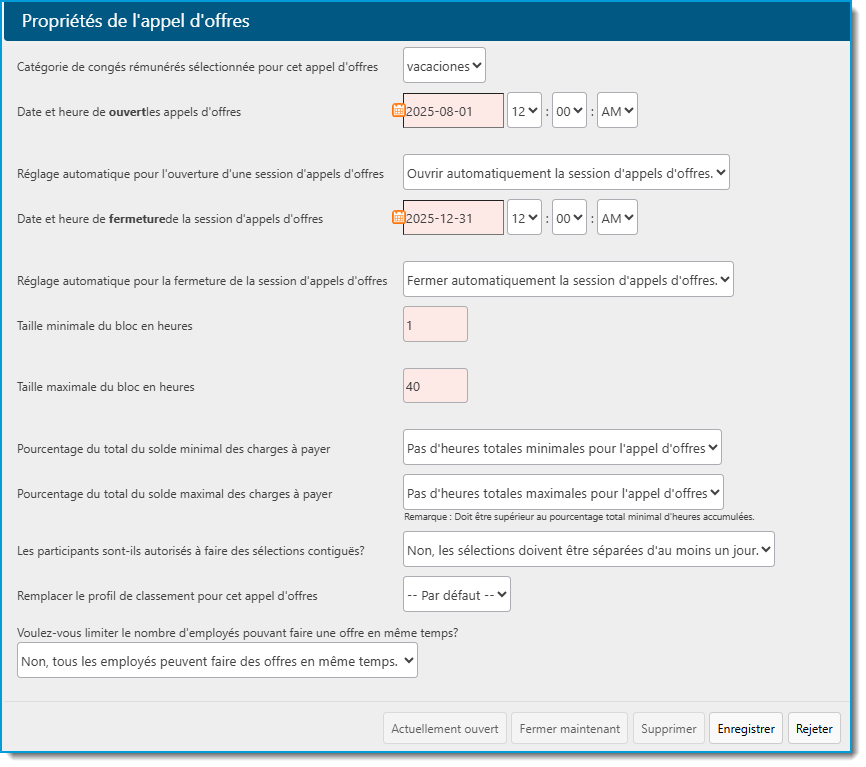Click label 'Voulez-vous limiter le nombre d'employés'
The height and width of the screenshot is (767, 866).
tap(237, 633)
